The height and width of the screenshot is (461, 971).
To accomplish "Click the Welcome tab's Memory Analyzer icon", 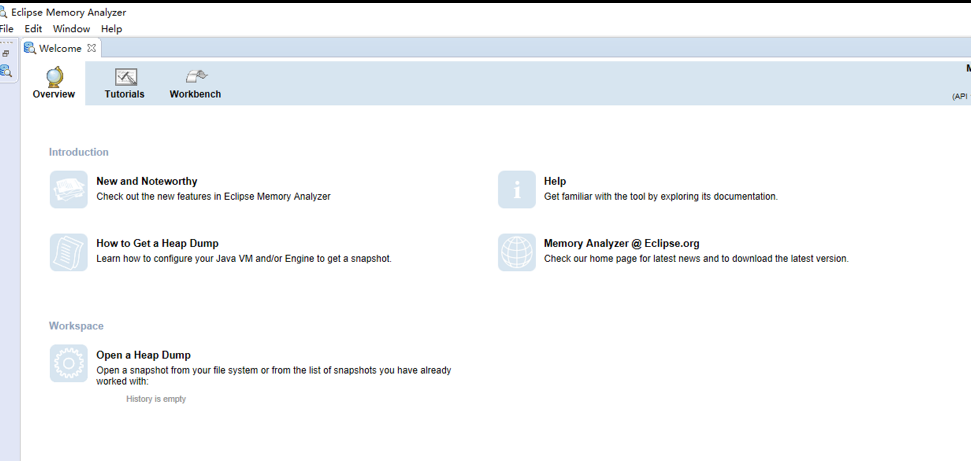I will tap(30, 48).
